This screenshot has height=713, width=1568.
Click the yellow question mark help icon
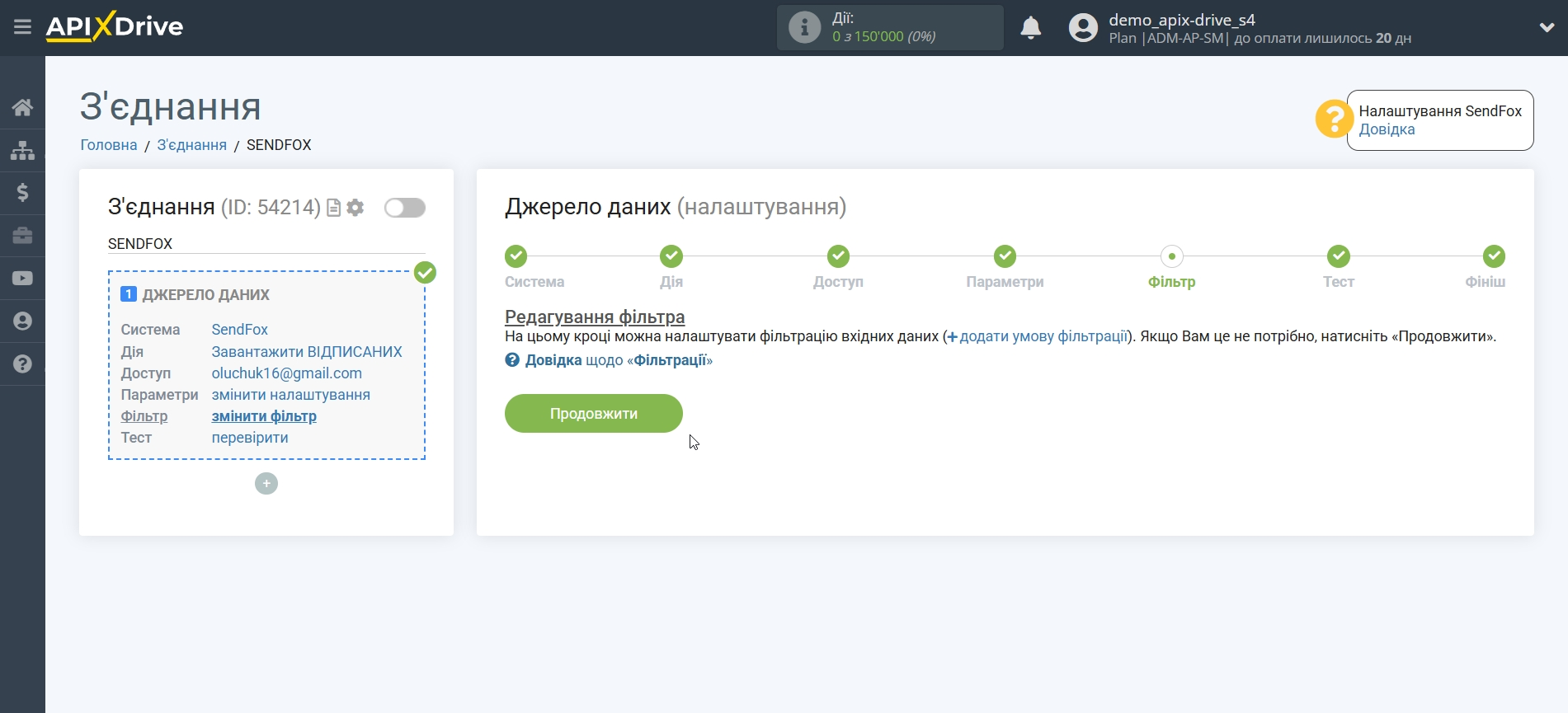click(x=1333, y=119)
